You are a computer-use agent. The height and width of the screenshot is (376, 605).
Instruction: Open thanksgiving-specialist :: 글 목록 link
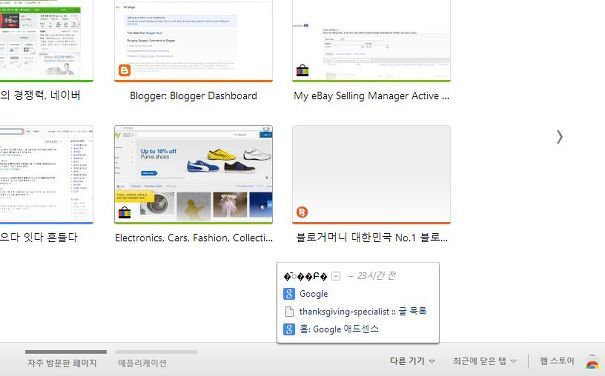point(363,312)
